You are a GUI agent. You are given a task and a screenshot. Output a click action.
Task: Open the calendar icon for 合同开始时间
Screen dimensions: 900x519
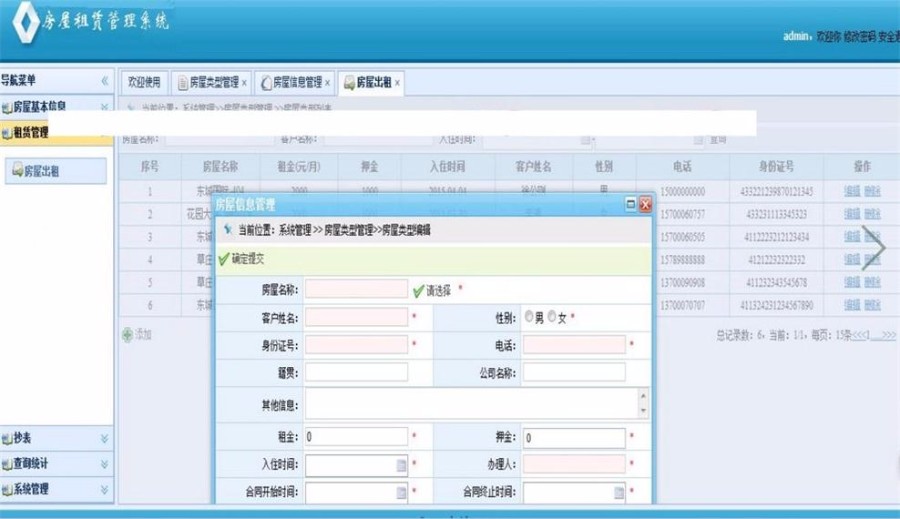pos(401,492)
